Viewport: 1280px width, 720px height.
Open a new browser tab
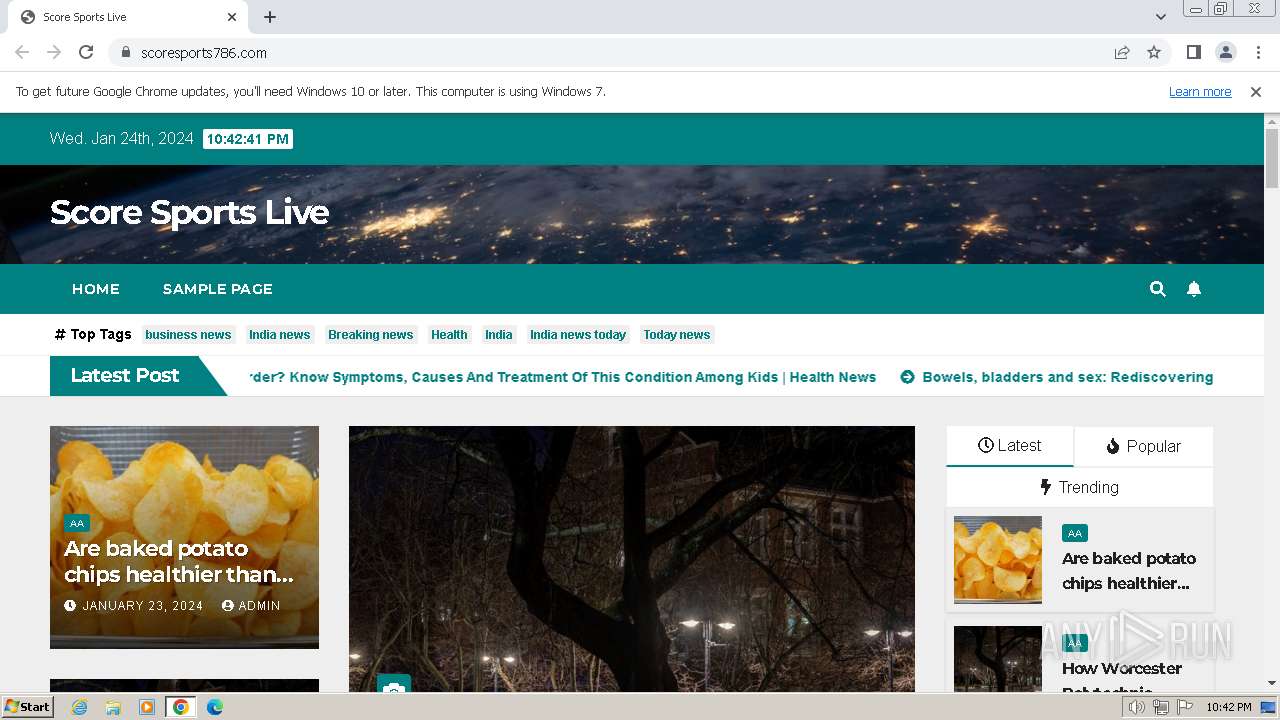[x=270, y=17]
